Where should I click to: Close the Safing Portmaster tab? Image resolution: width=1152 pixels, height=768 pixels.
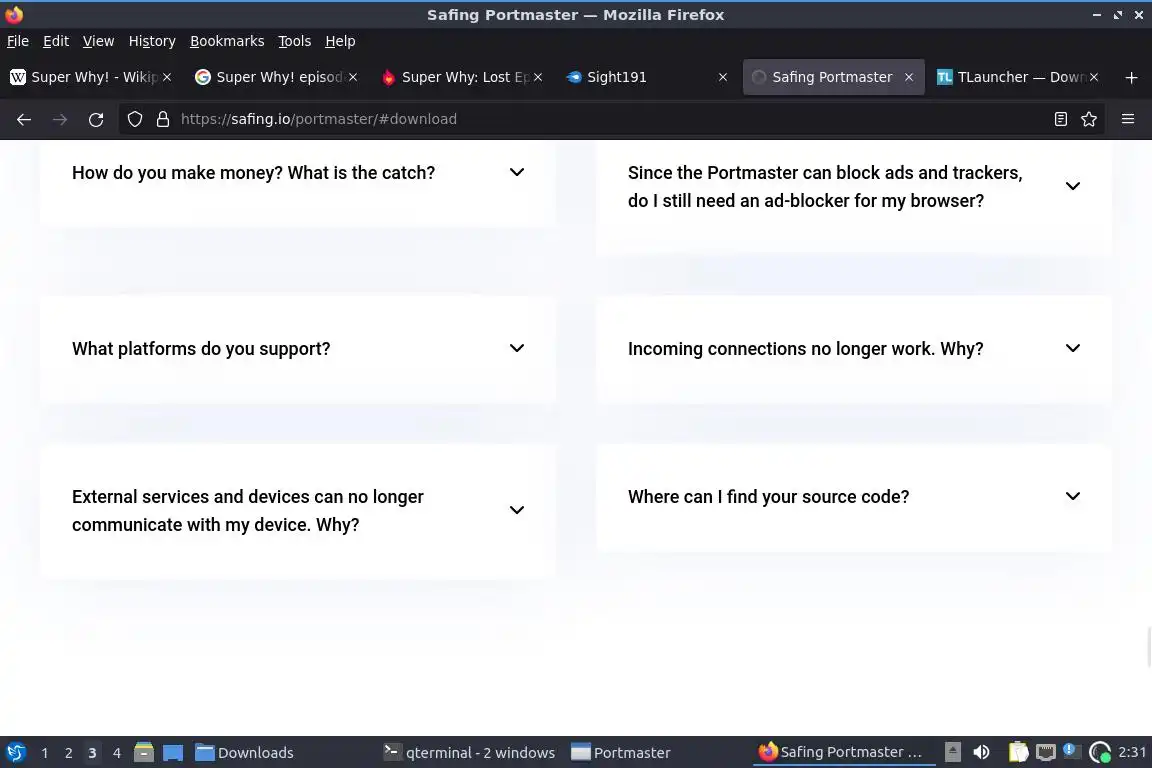click(x=909, y=77)
